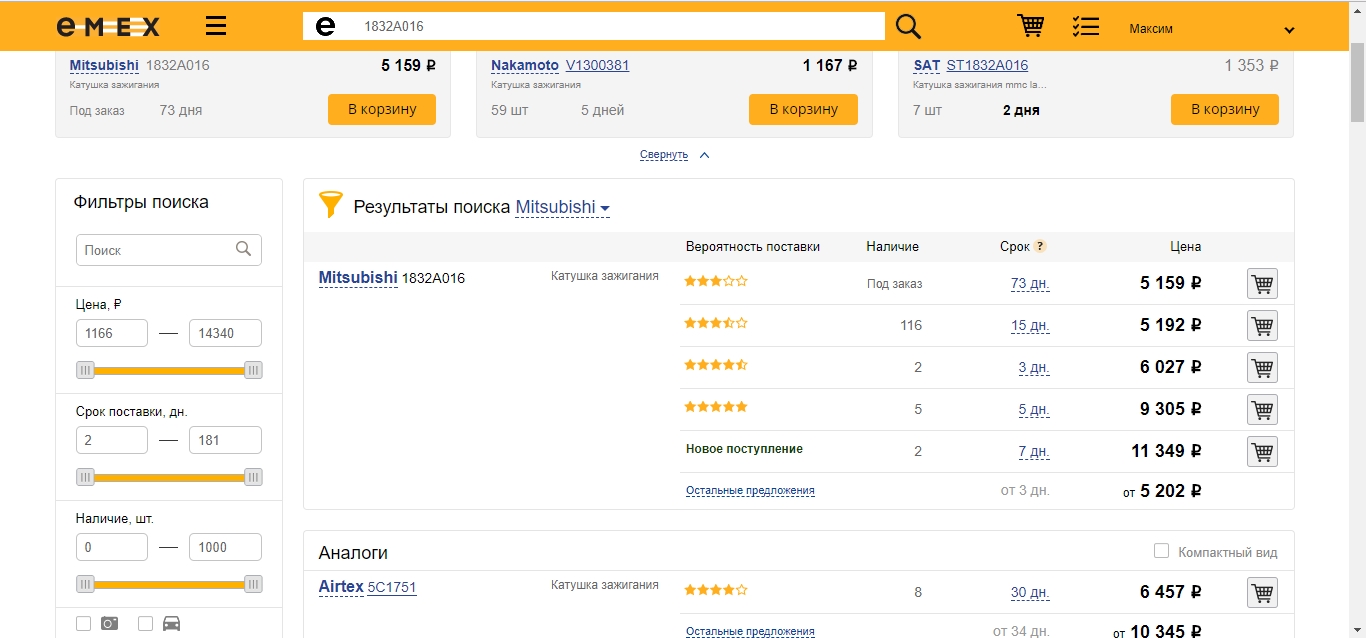This screenshot has height=638, width=1366.
Task: Click the car filter icon
Action: (x=171, y=623)
